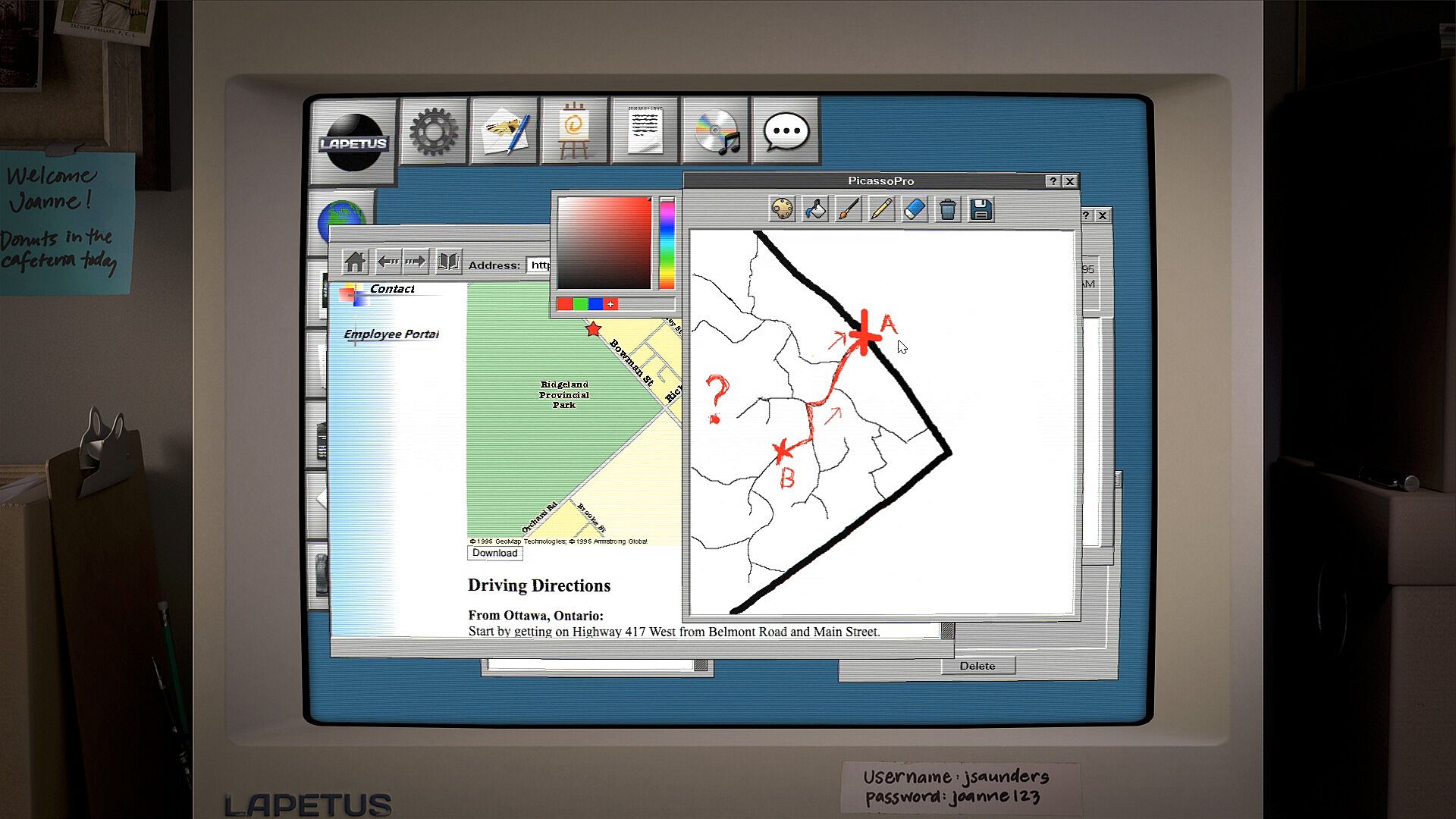Viewport: 1456px width, 819px height.
Task: Open the Employee Portal link
Action: pyautogui.click(x=391, y=334)
